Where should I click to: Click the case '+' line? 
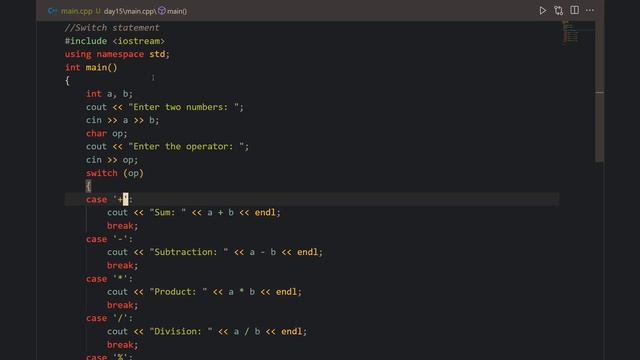click(x=109, y=199)
